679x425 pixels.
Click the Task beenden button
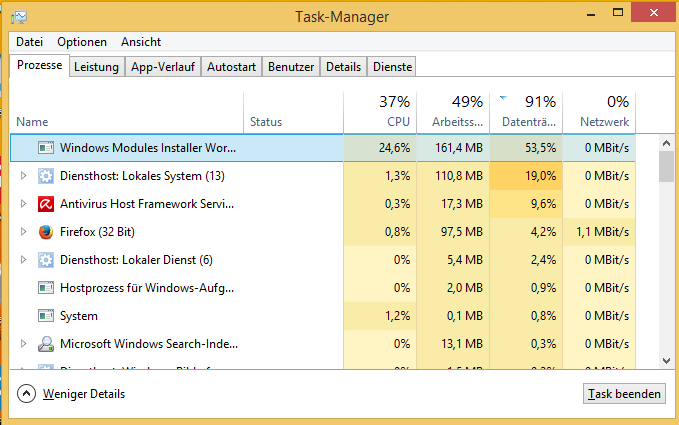623,394
